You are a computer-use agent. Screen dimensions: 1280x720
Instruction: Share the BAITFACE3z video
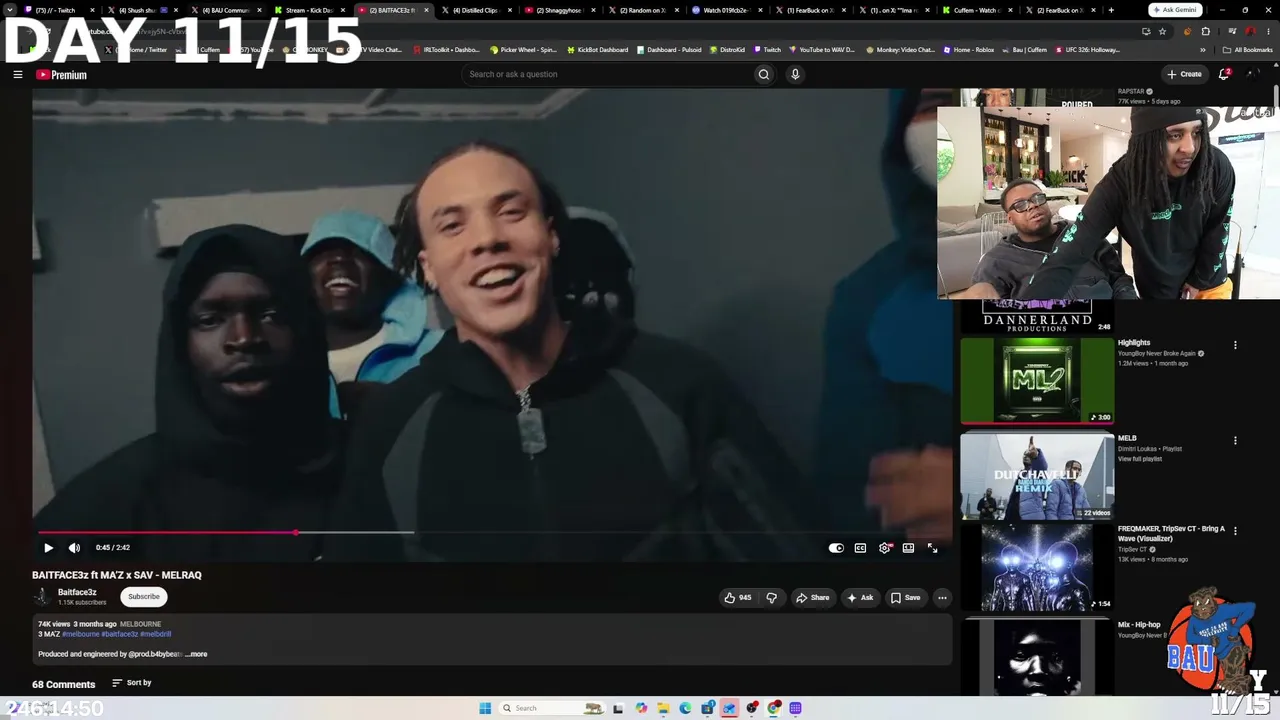coord(812,598)
